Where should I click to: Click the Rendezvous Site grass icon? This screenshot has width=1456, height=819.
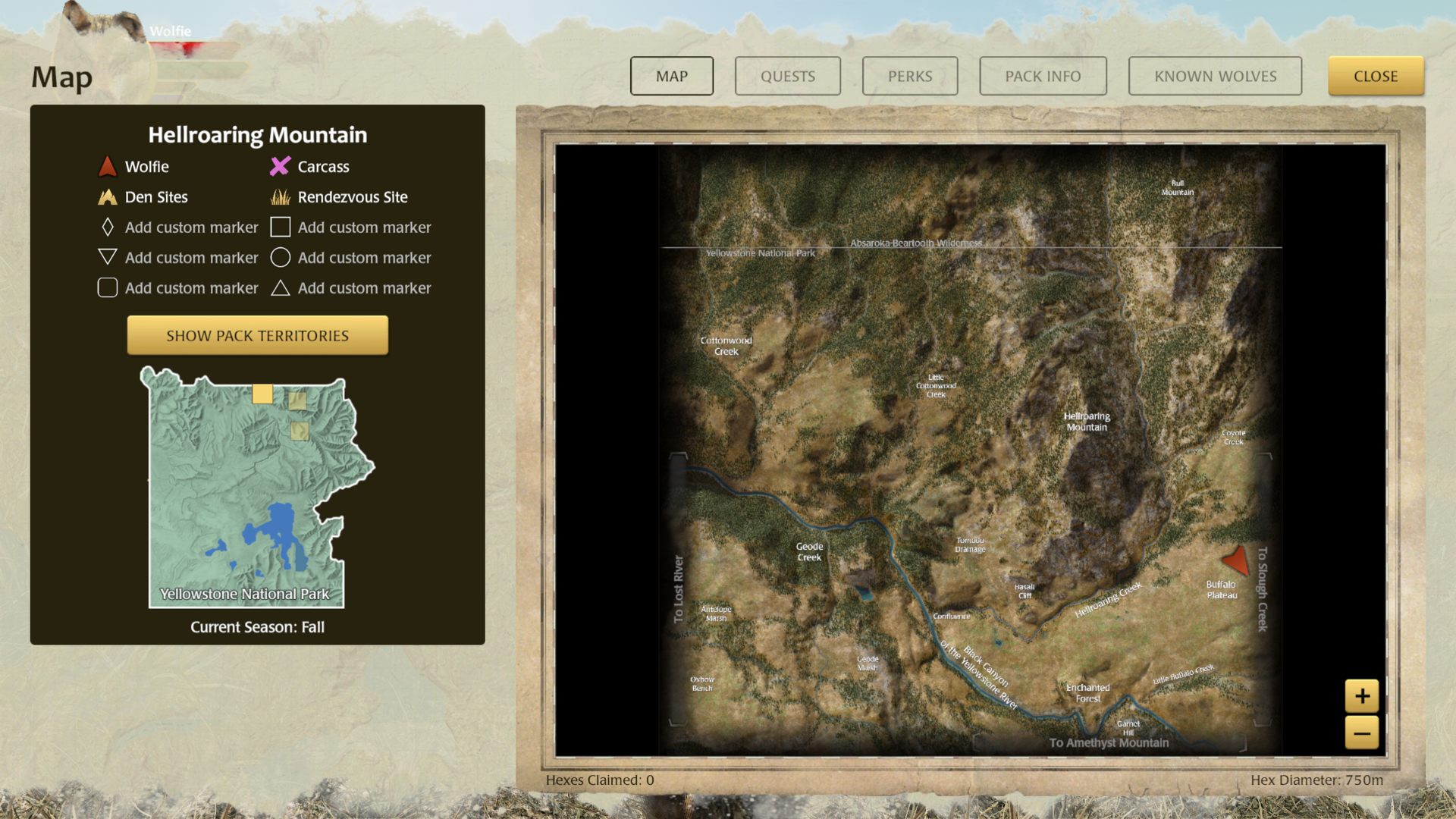pyautogui.click(x=281, y=197)
